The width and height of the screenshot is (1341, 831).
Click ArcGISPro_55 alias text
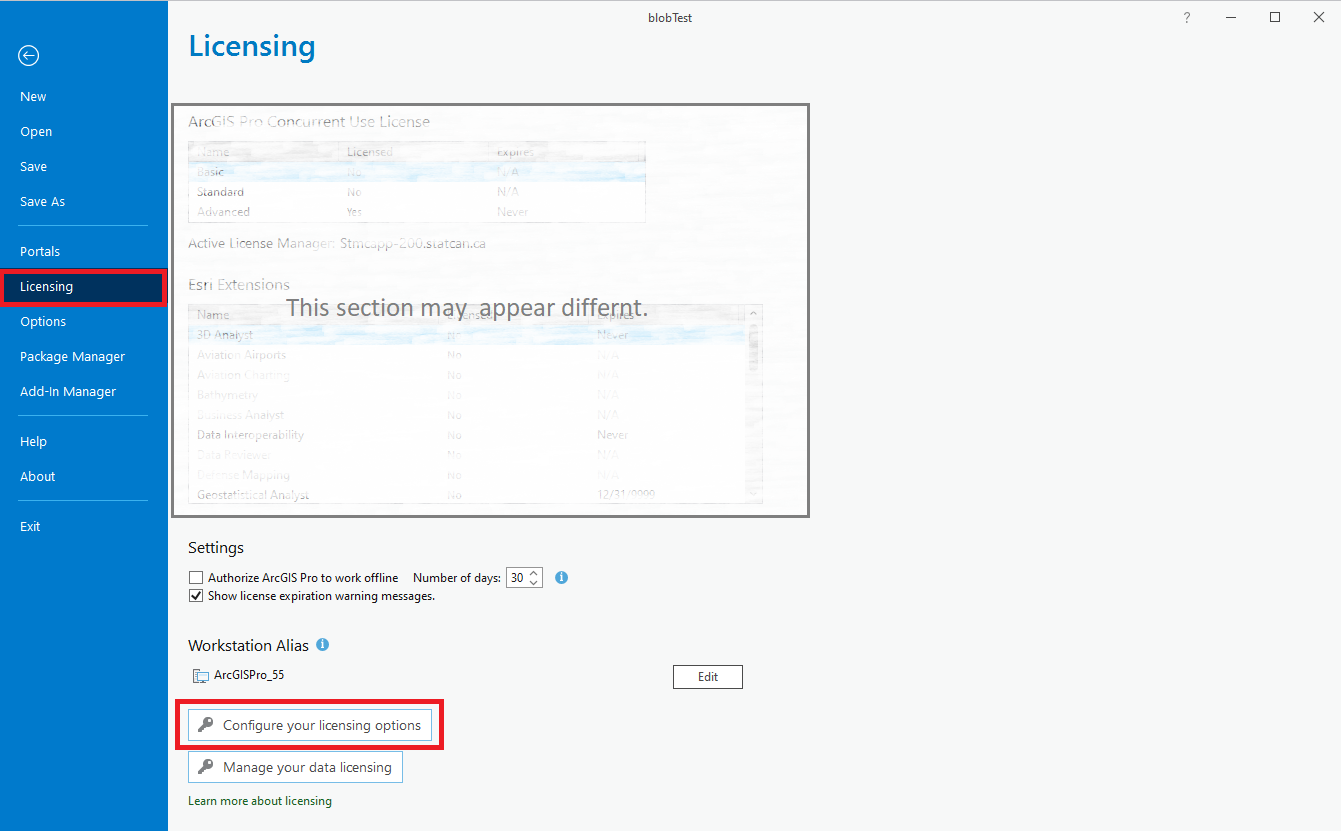tap(249, 675)
